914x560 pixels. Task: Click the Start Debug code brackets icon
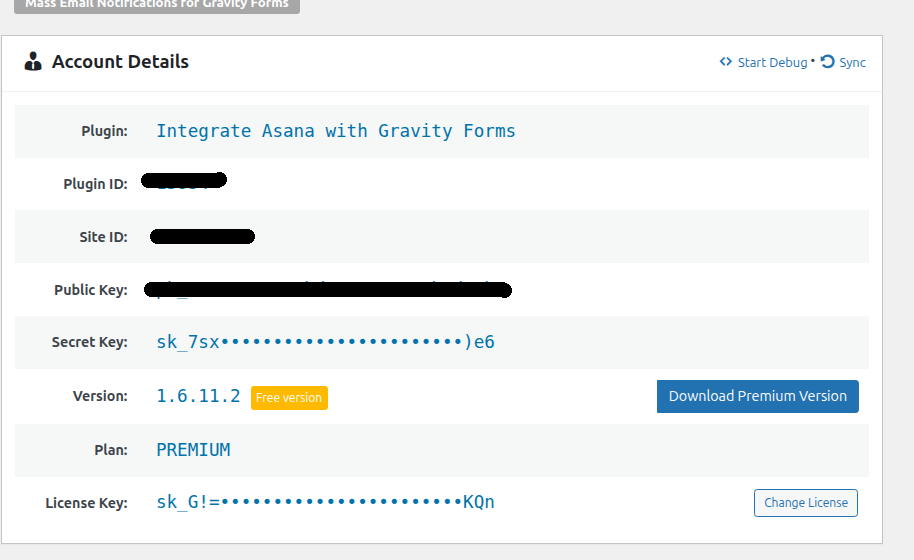(726, 62)
